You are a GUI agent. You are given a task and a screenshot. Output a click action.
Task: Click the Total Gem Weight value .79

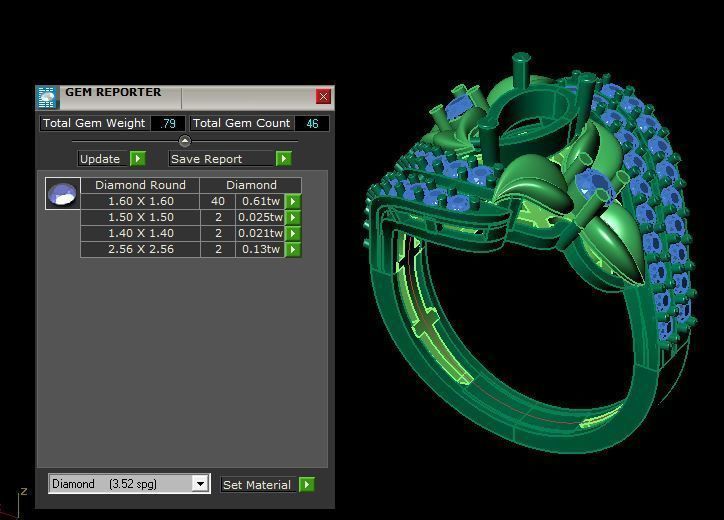[168, 123]
